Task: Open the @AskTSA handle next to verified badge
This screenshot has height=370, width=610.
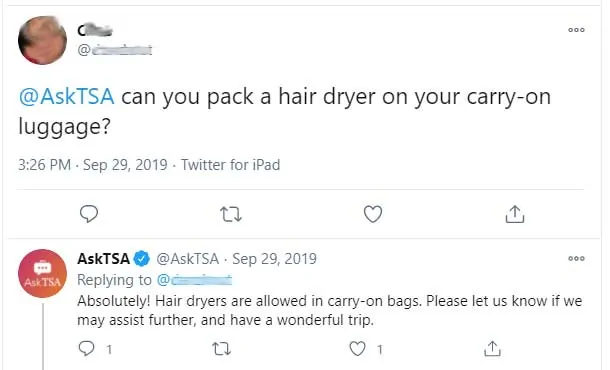Action: [x=188, y=259]
